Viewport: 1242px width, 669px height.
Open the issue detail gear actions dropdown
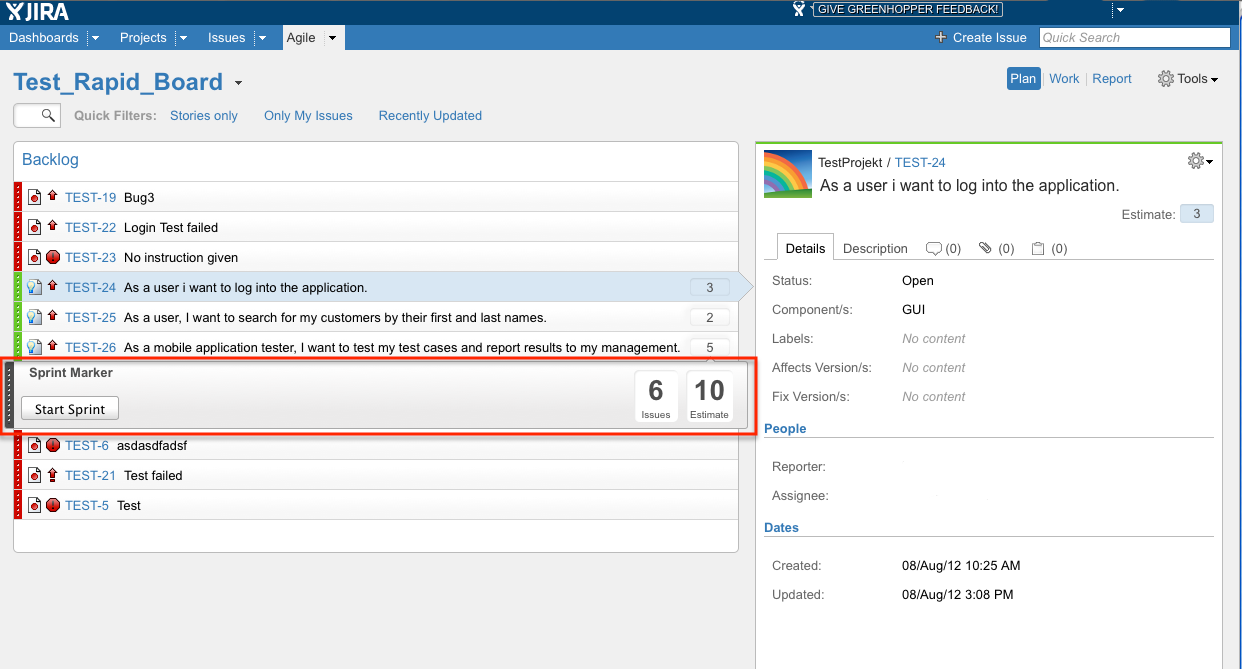pyautogui.click(x=1199, y=161)
